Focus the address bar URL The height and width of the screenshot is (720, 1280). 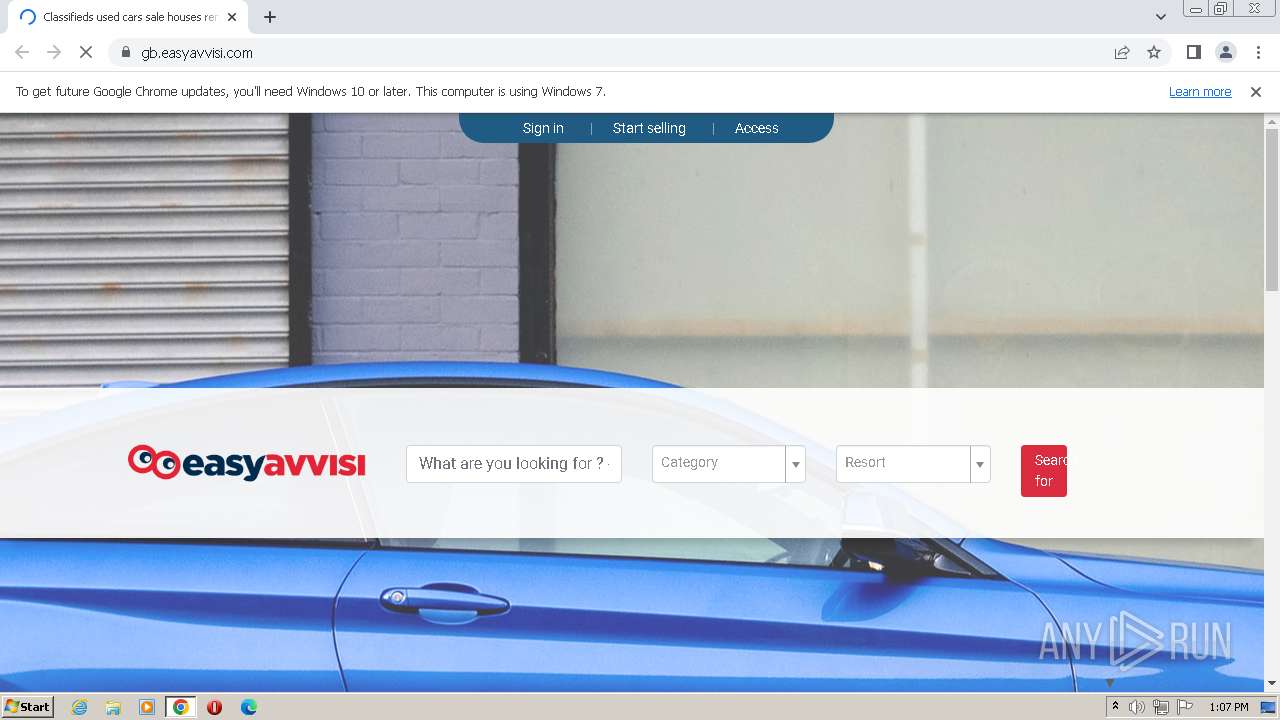click(197, 52)
